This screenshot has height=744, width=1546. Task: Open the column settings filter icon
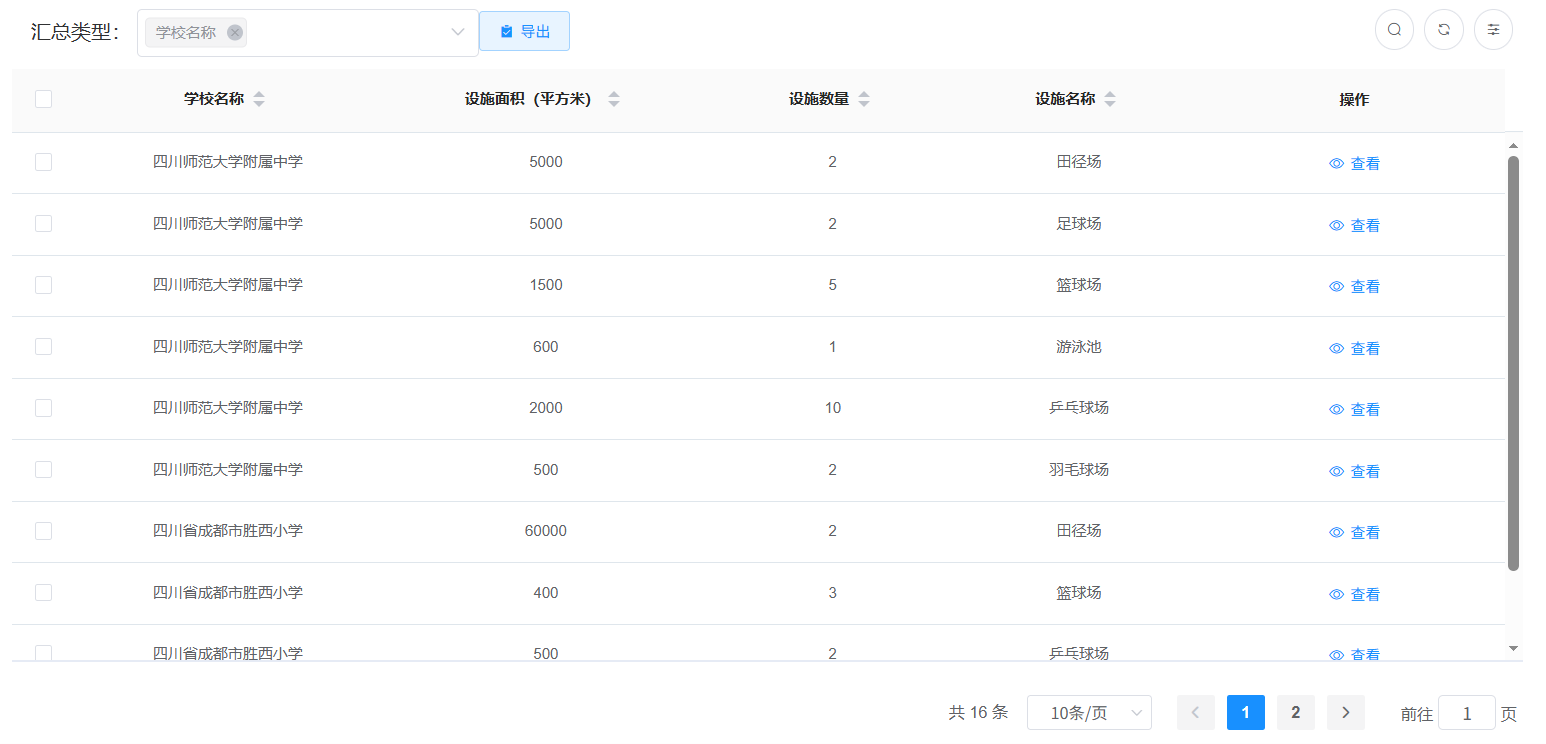point(1493,30)
